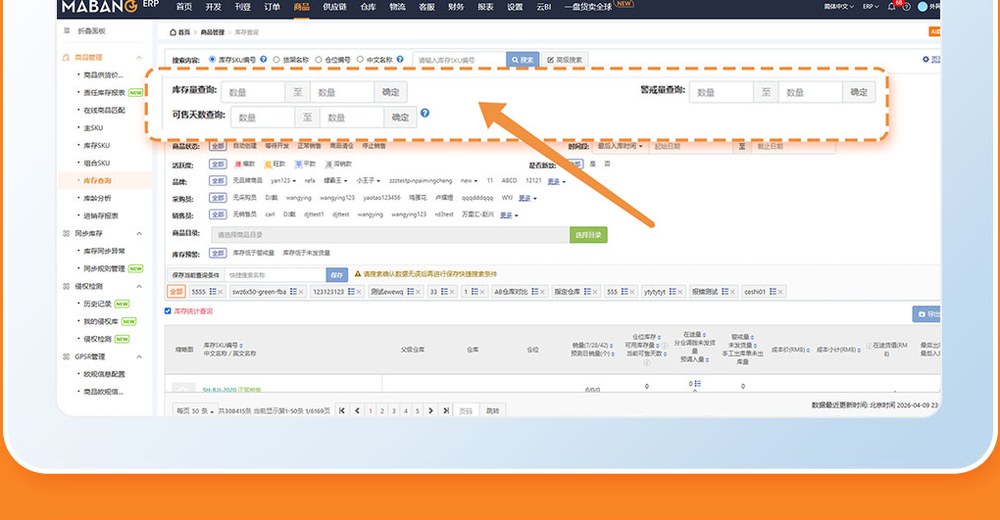Screen dimensions: 1000x520
Task: Select 仓位编号 radio button
Action: (x=318, y=59)
